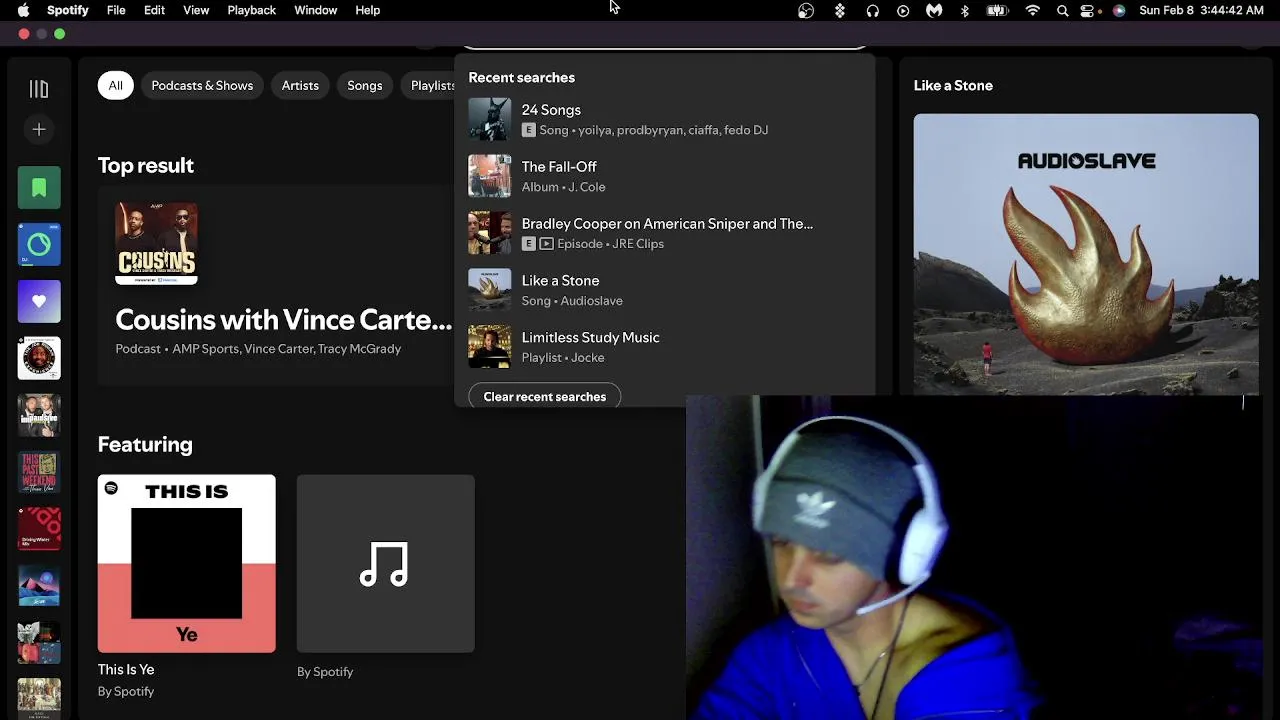Click 24 Songs artwork thumbnail
Image resolution: width=1280 pixels, height=720 pixels.
(x=489, y=119)
